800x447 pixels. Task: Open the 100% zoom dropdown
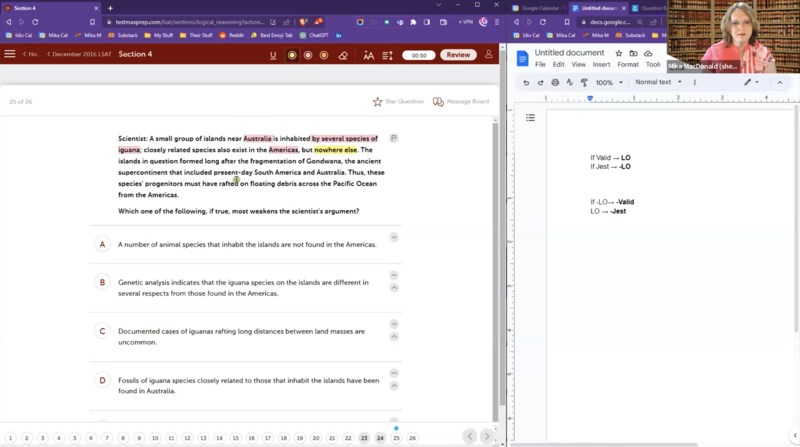tap(608, 82)
